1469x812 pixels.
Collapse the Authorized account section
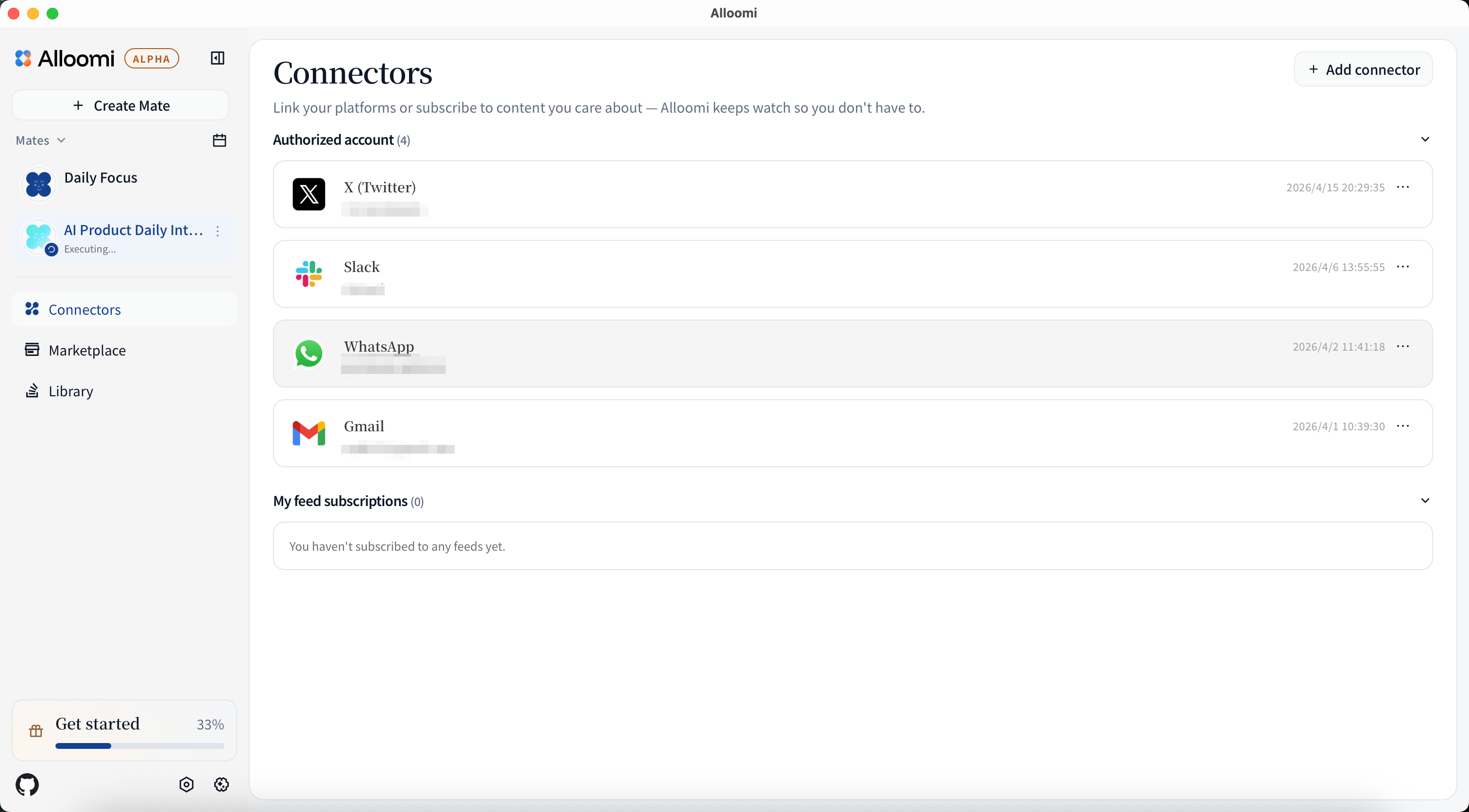pyautogui.click(x=1424, y=140)
